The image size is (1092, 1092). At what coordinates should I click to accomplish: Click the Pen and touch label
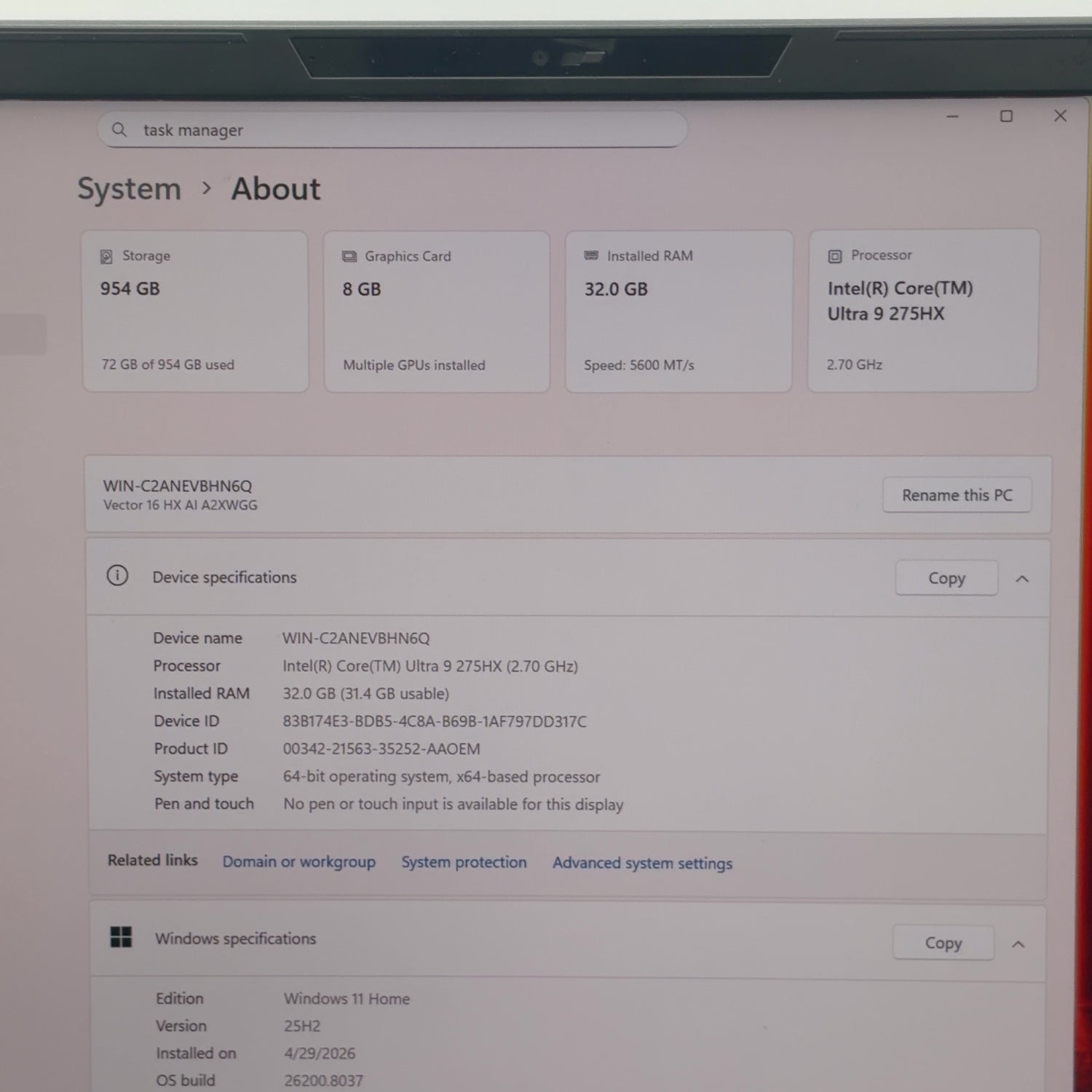tap(204, 804)
